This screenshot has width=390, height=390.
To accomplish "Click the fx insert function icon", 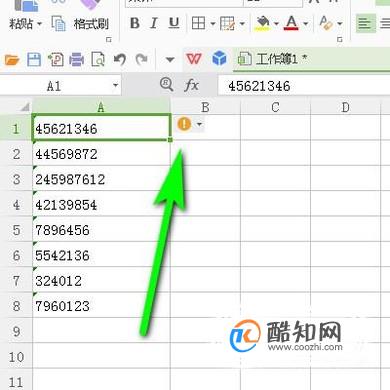I will pos(191,85).
